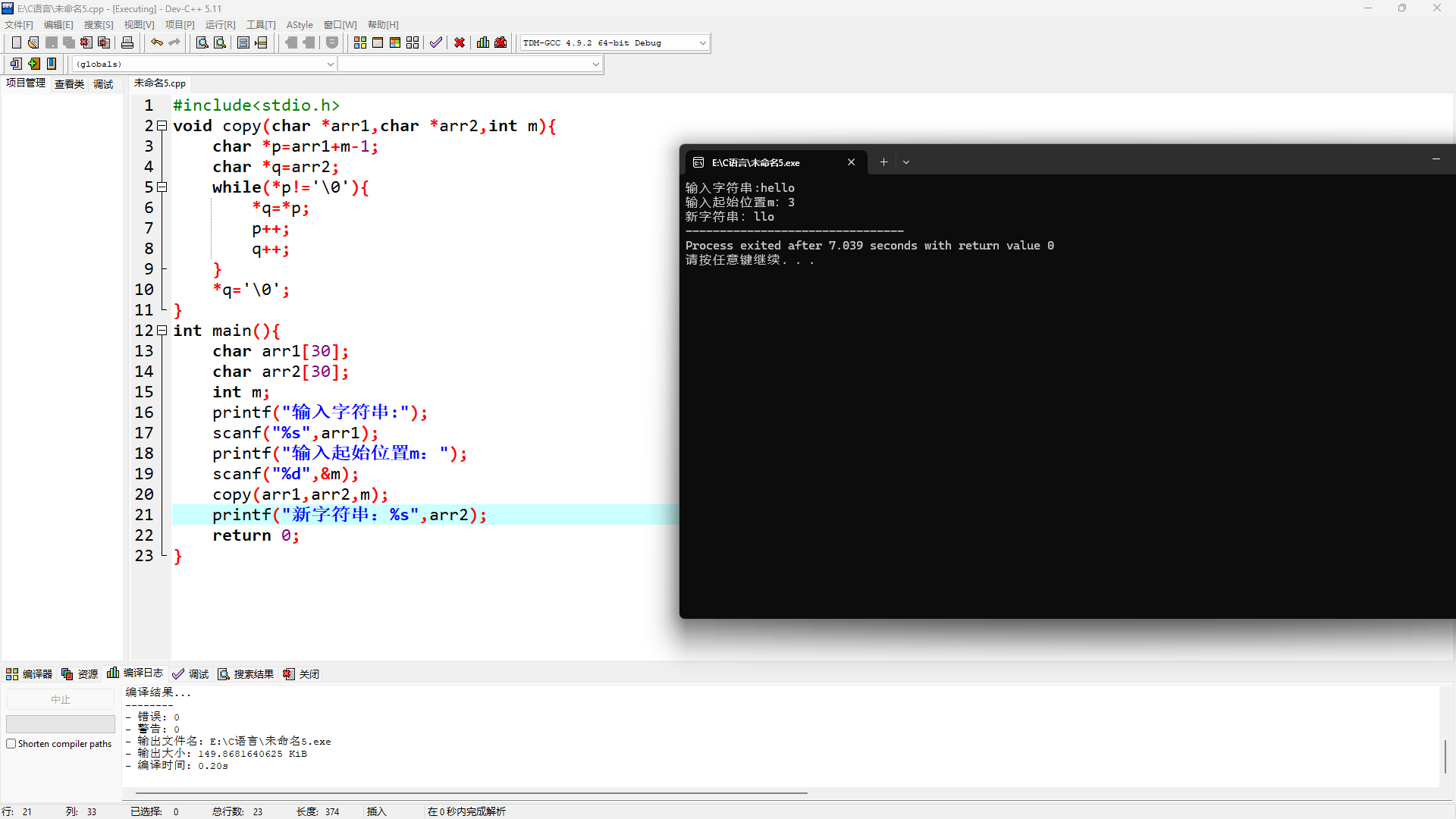Collapse the main function fold at line 12
Screen dimensions: 1456x819
pos(162,331)
